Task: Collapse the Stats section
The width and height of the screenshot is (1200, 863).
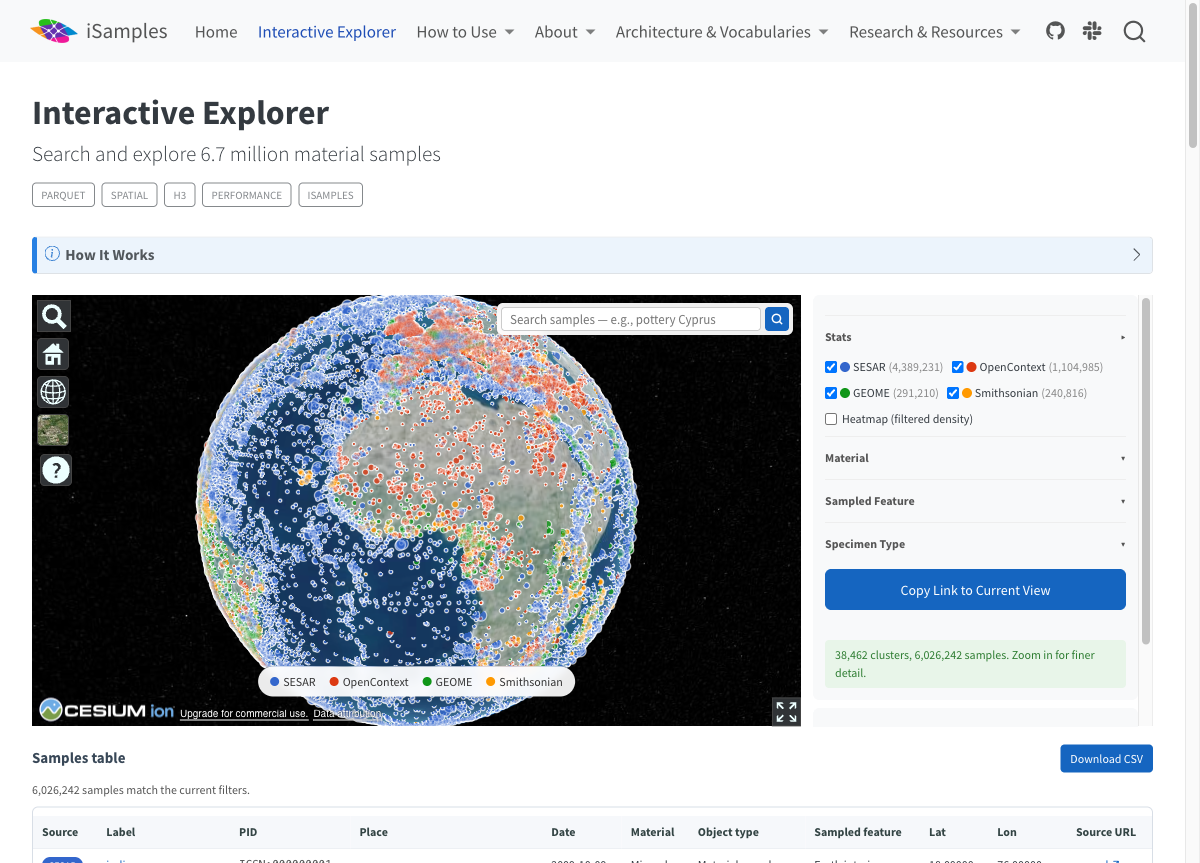Action: pyautogui.click(x=975, y=337)
